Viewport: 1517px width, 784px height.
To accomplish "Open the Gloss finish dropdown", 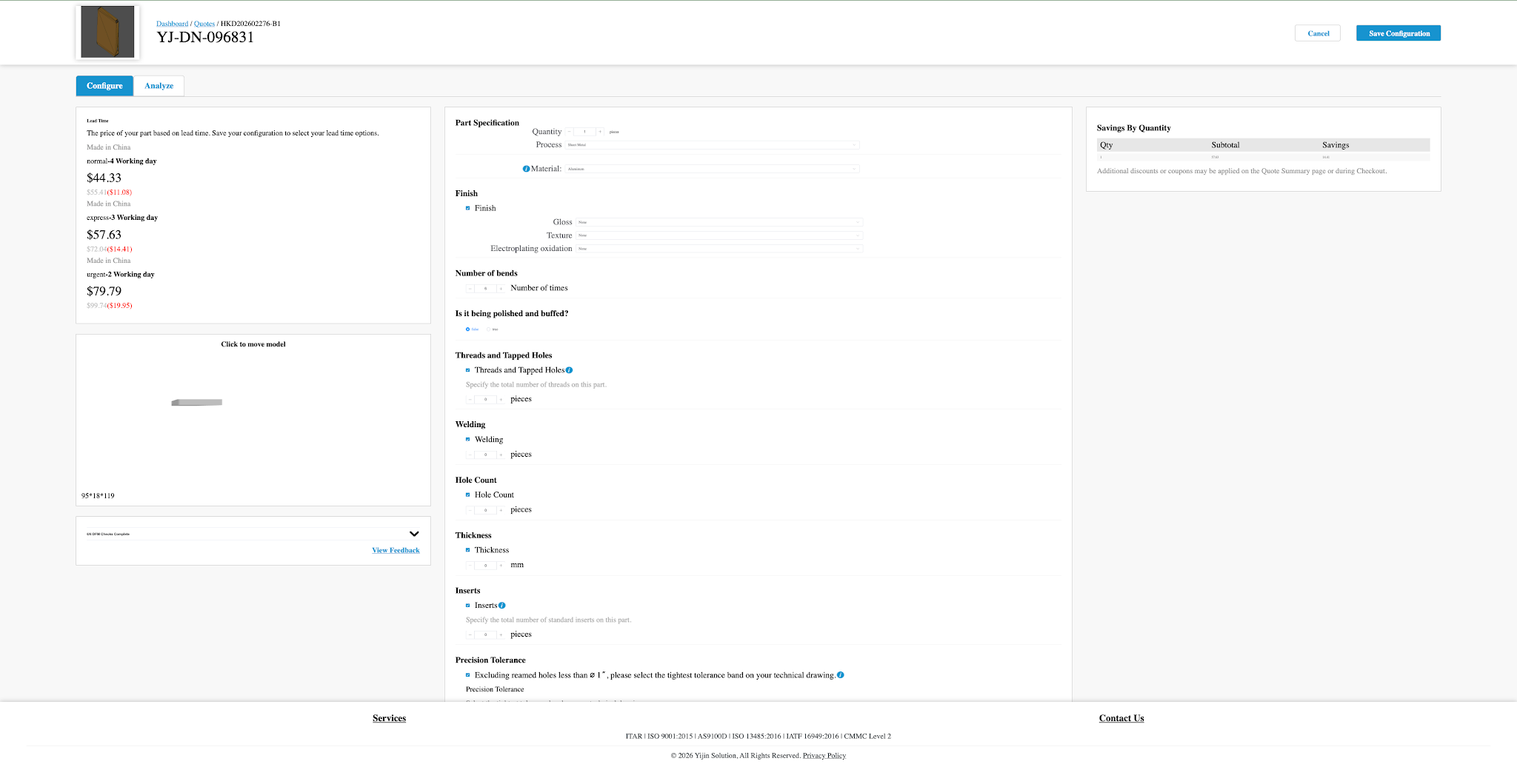I will [719, 221].
